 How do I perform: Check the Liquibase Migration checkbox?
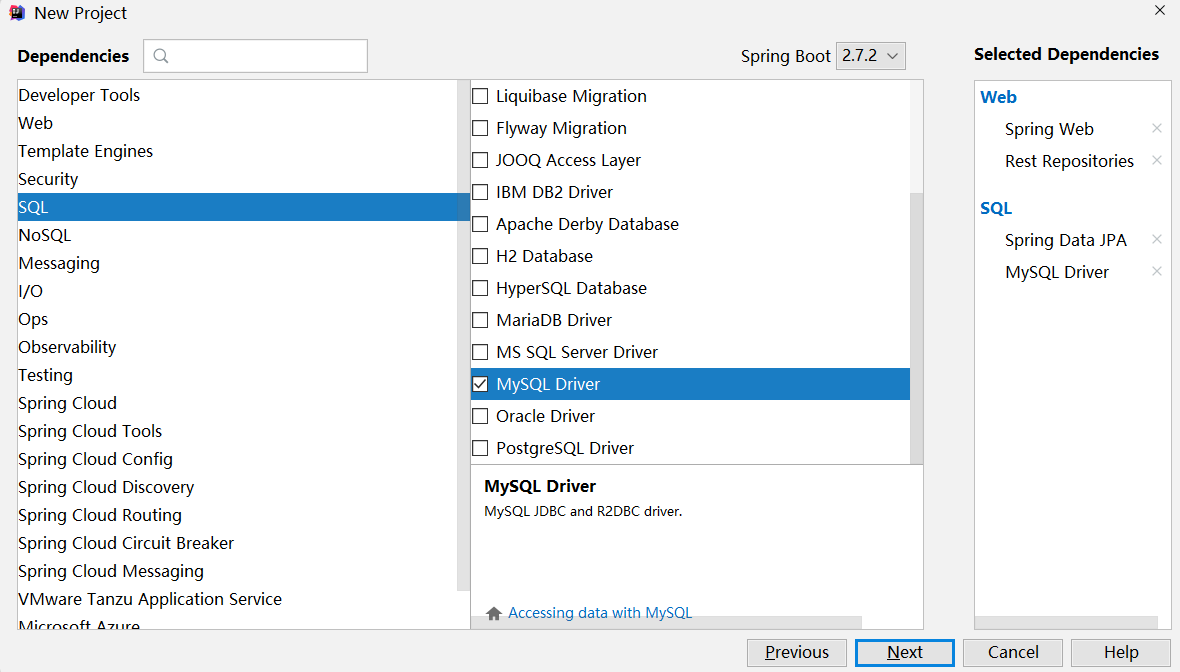[480, 96]
